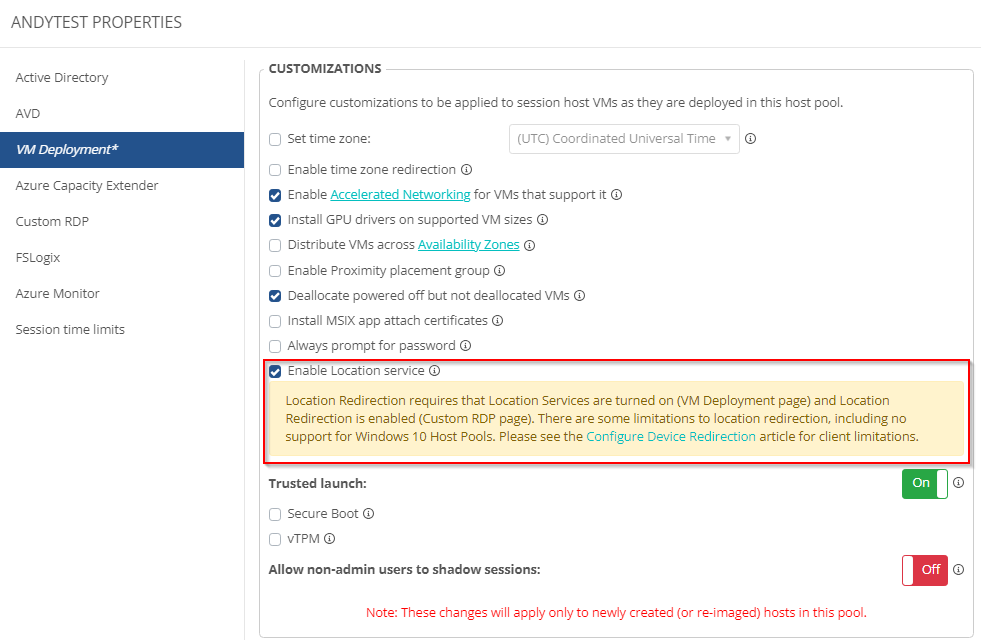Open the Accelerated Networking link
This screenshot has height=640, width=981.
(x=400, y=195)
